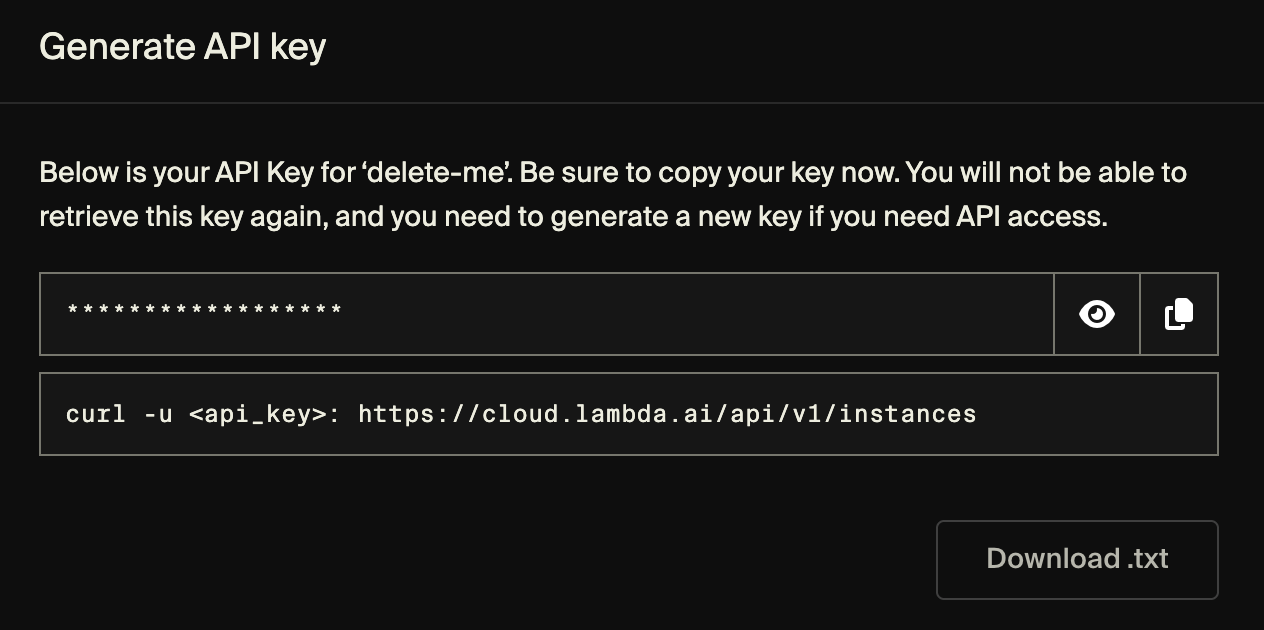Click the word 'curl' in the example command
Screen dimensions: 1264x630
point(96,414)
